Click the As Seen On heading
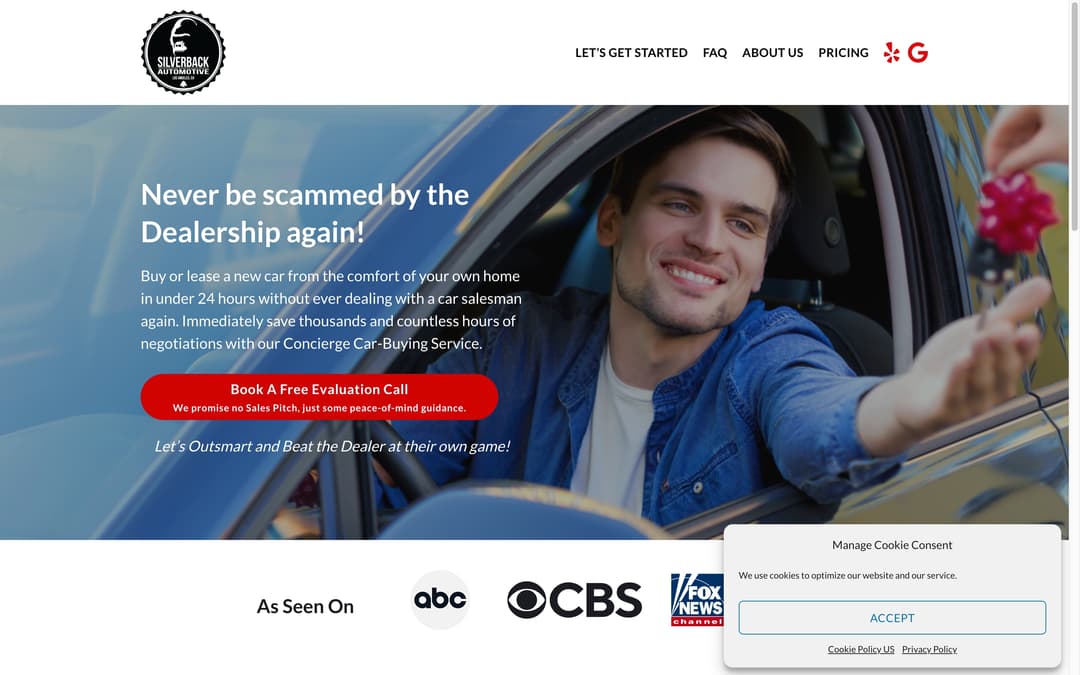1080x675 pixels. [305, 606]
